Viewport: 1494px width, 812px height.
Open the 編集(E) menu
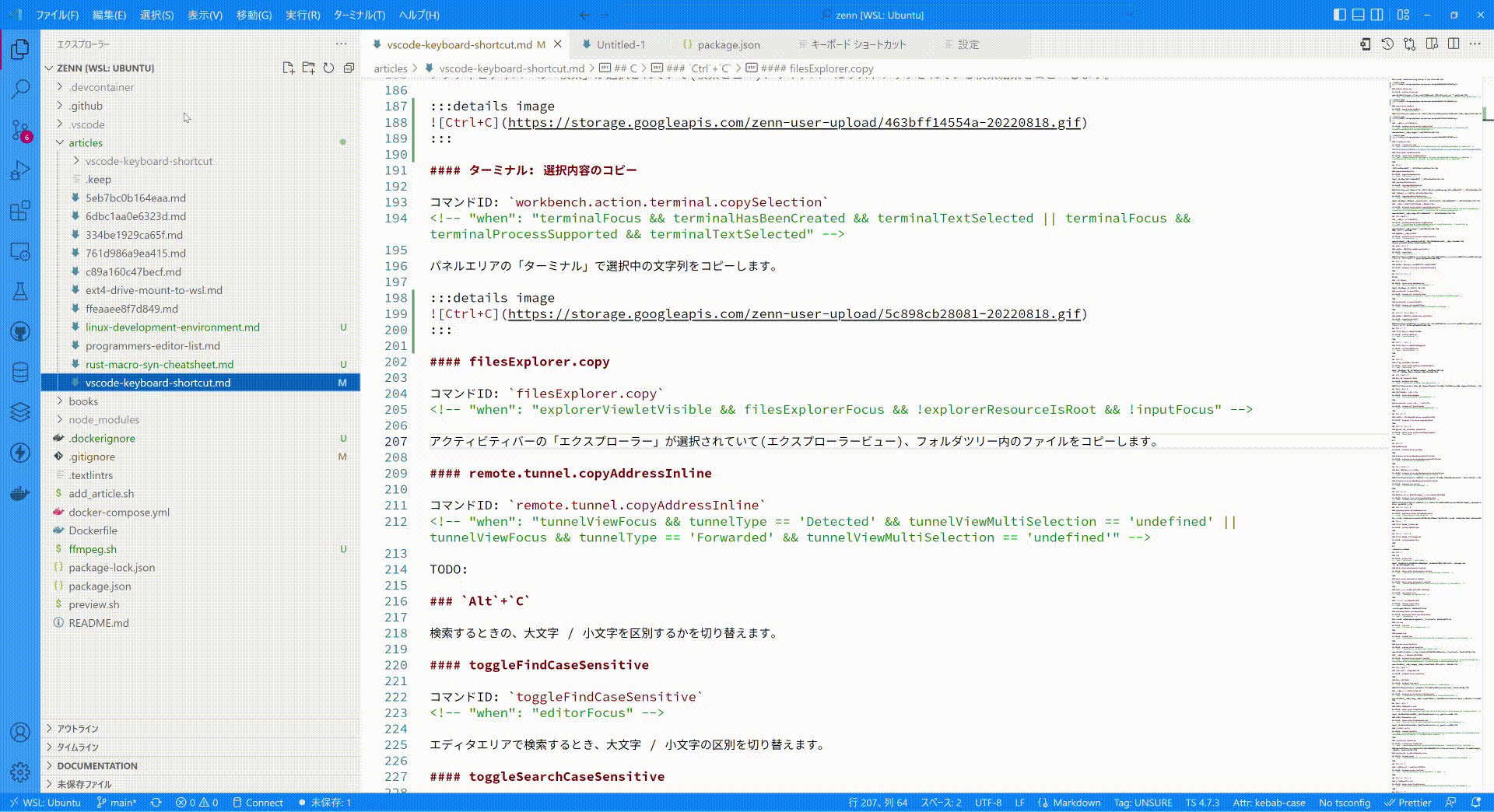109,15
